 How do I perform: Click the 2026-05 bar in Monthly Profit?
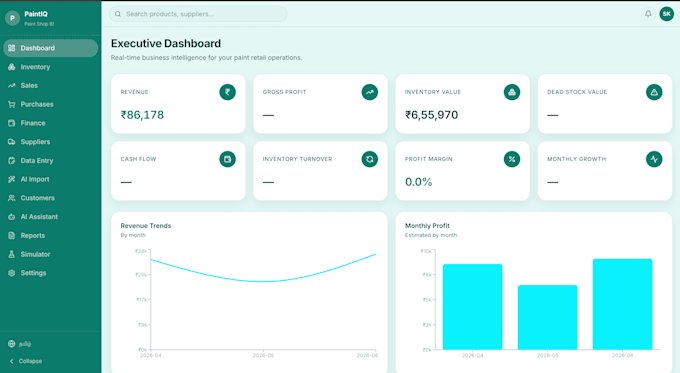547,317
